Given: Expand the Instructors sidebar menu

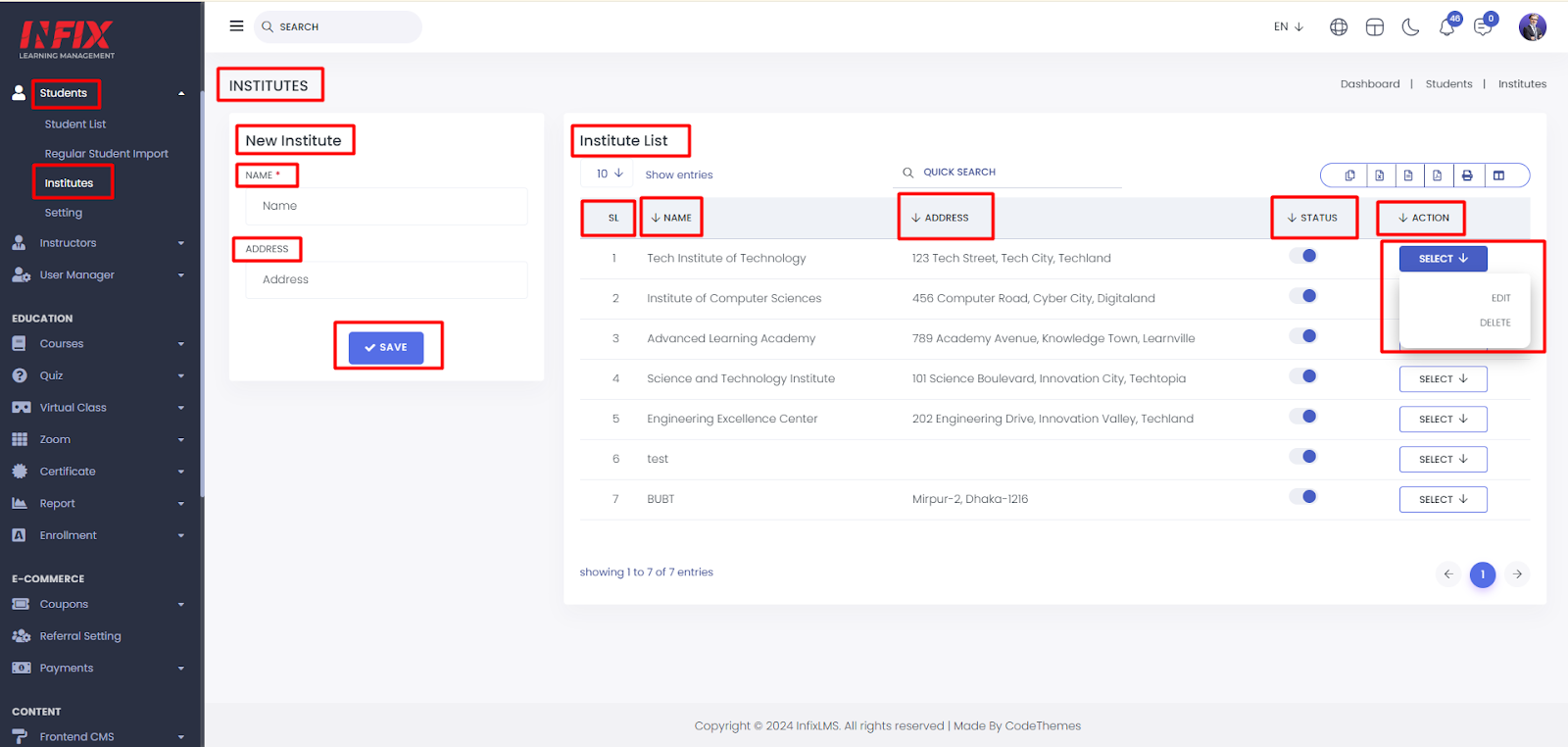Looking at the screenshot, I should click(x=98, y=243).
